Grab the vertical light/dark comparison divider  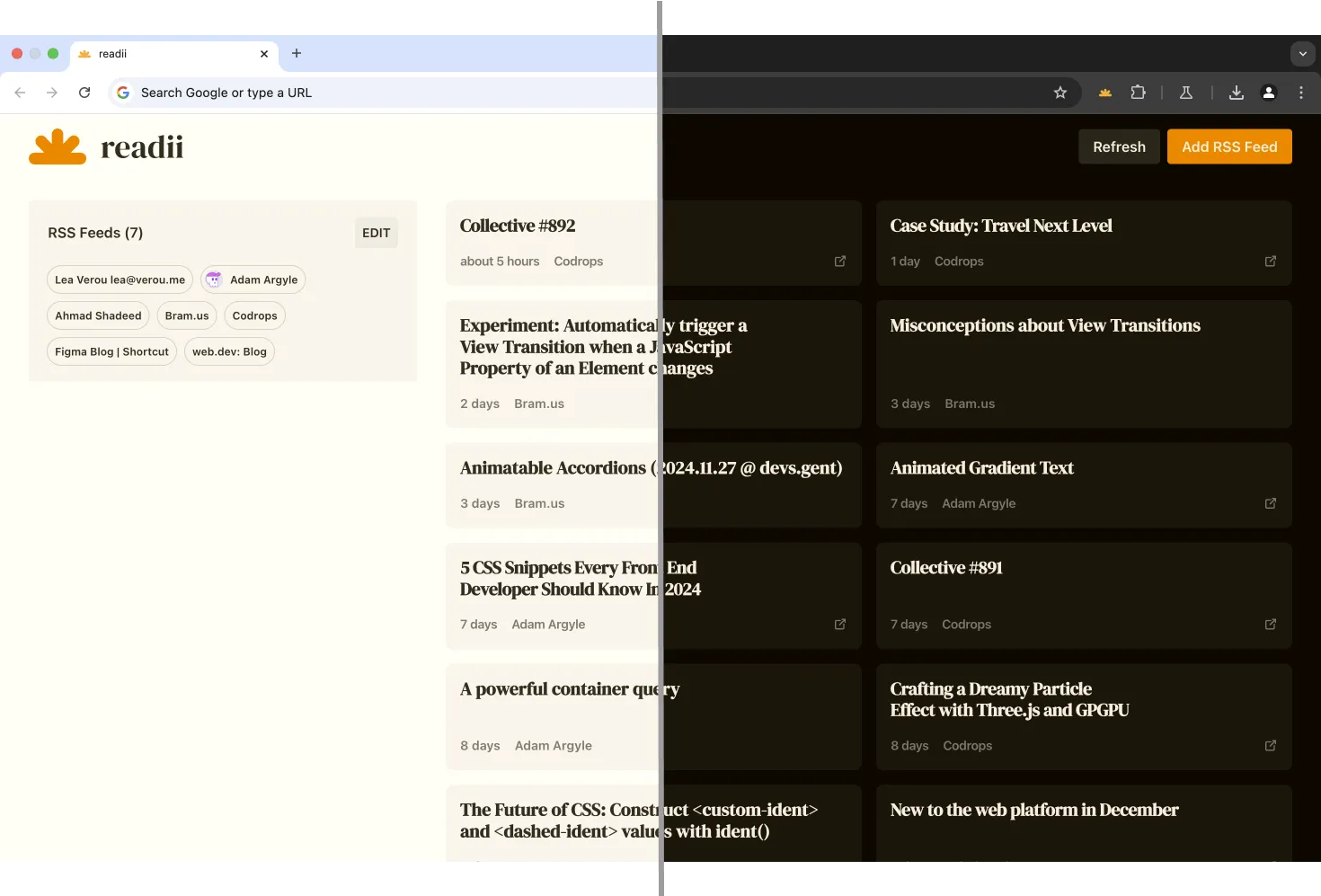661,449
